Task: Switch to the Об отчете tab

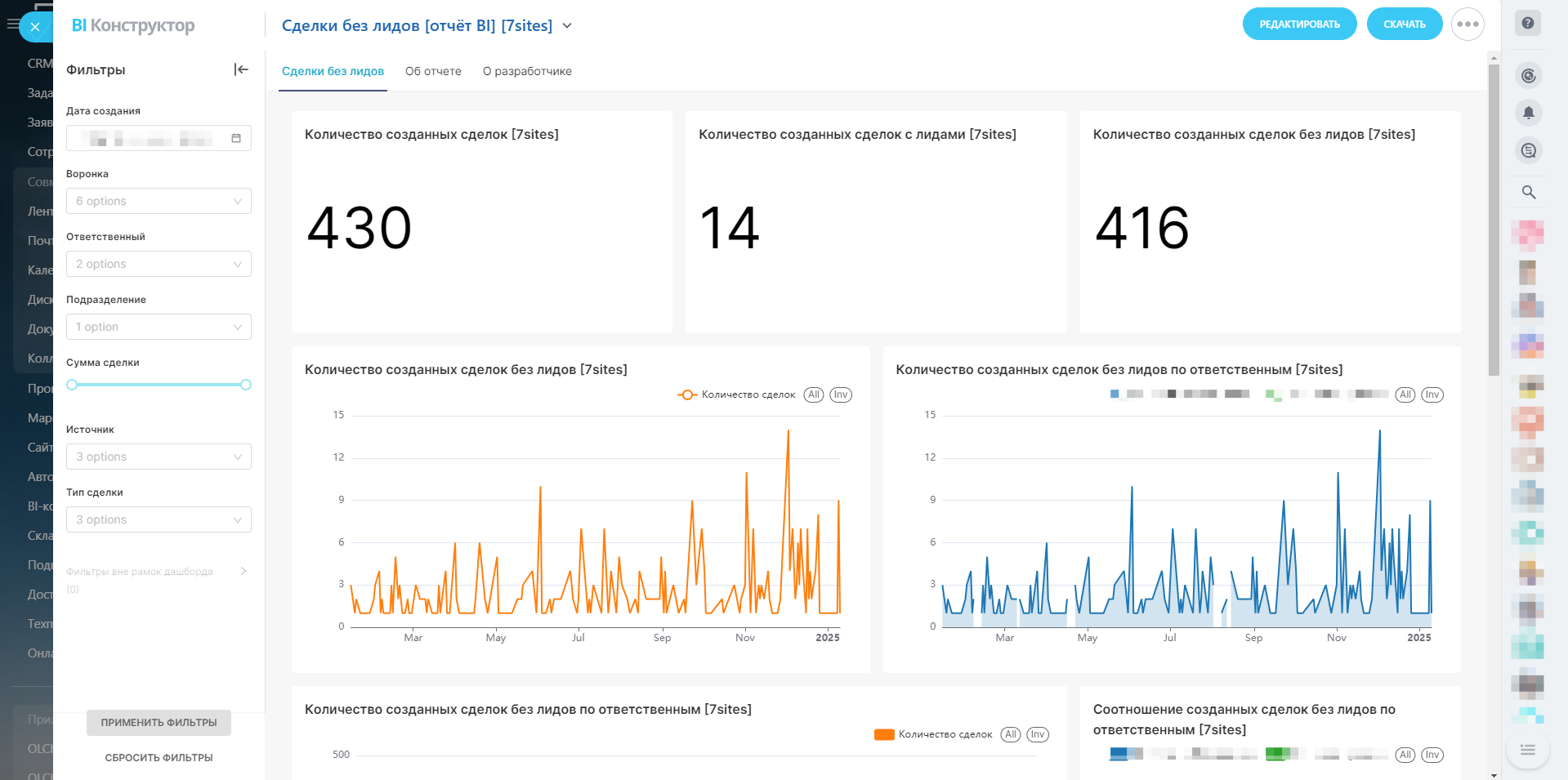Action: pos(433,71)
